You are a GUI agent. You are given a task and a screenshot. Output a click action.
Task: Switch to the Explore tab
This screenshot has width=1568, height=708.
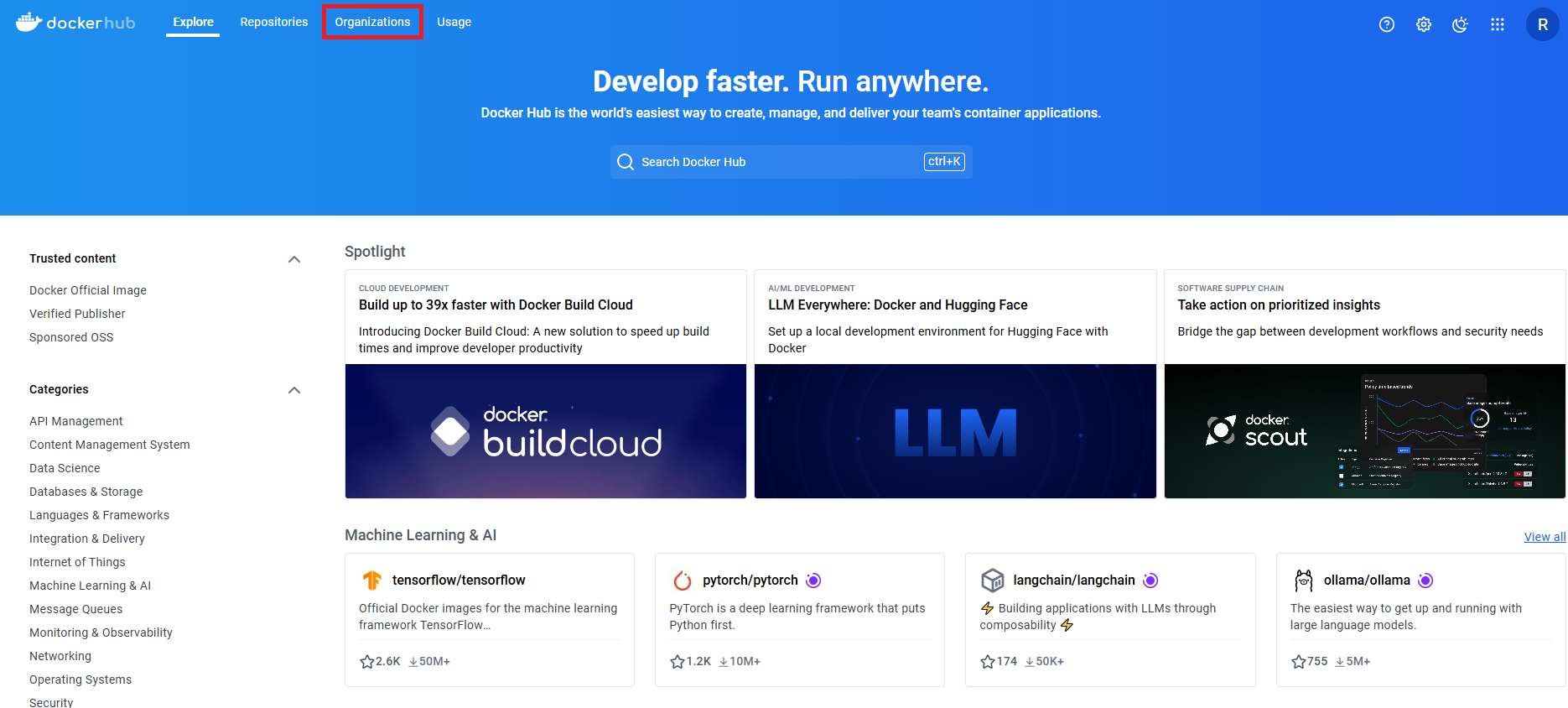[193, 23]
